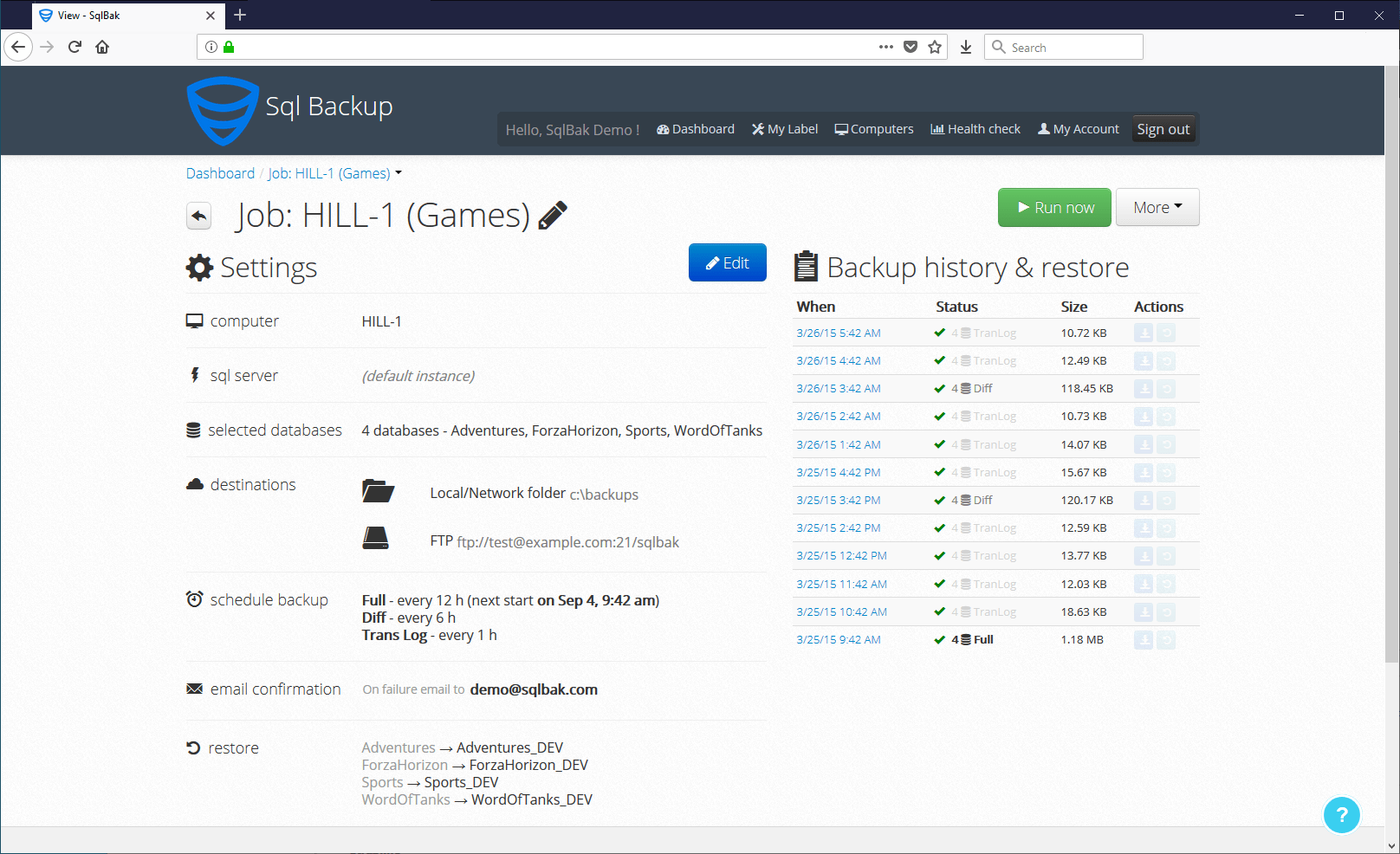
Task: Open a new browser tab with plus
Action: click(x=241, y=15)
